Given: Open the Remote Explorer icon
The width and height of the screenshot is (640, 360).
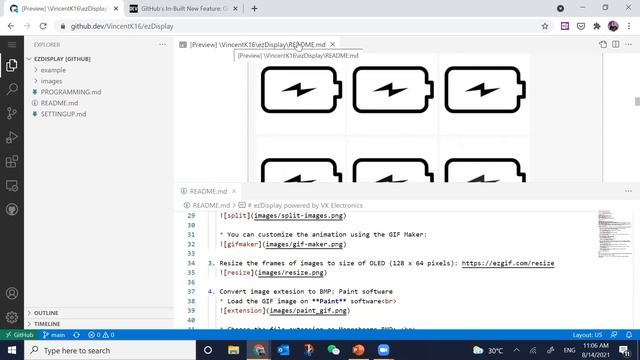Looking at the screenshot, I should pyautogui.click(x=12, y=186).
